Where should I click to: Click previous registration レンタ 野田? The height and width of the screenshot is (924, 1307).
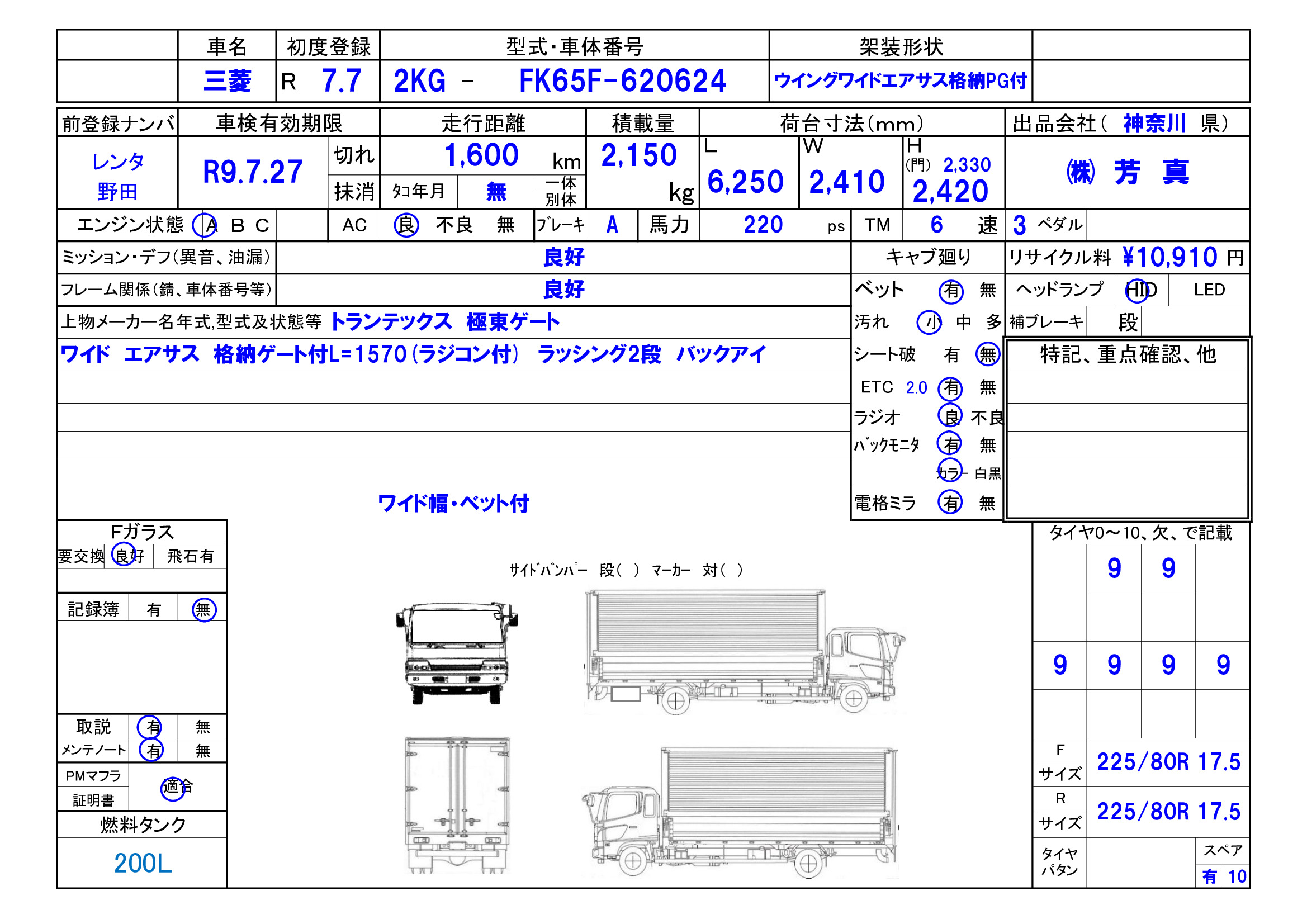tap(118, 176)
